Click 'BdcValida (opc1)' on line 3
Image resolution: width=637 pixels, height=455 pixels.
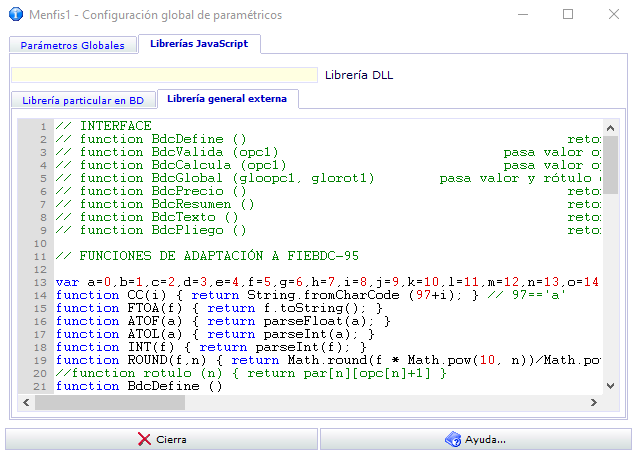coord(215,152)
